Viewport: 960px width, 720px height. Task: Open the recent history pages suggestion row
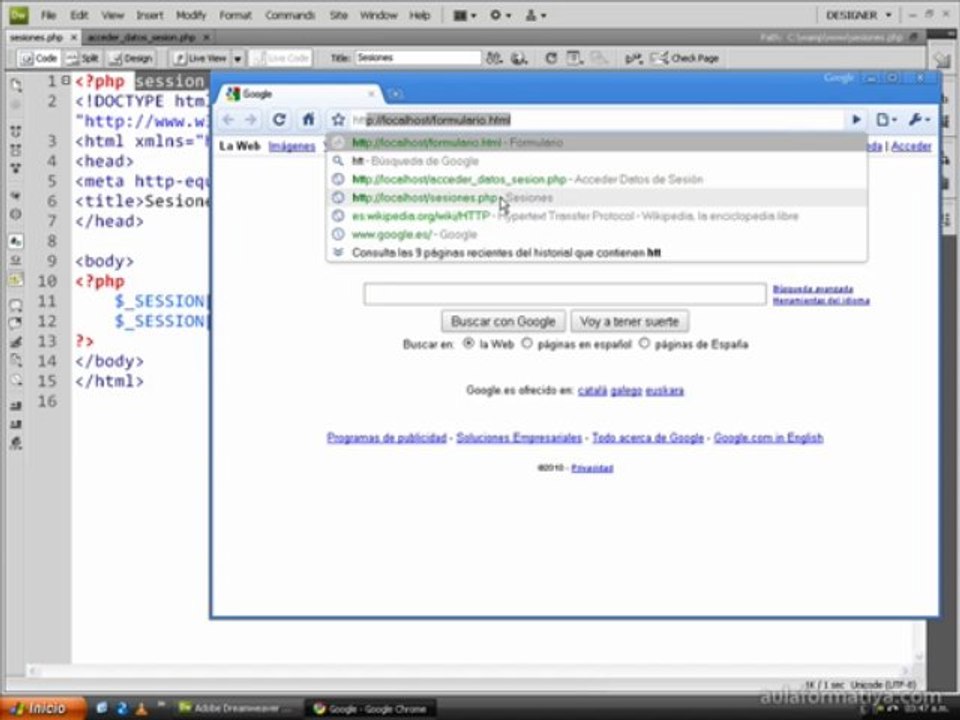pos(597,253)
